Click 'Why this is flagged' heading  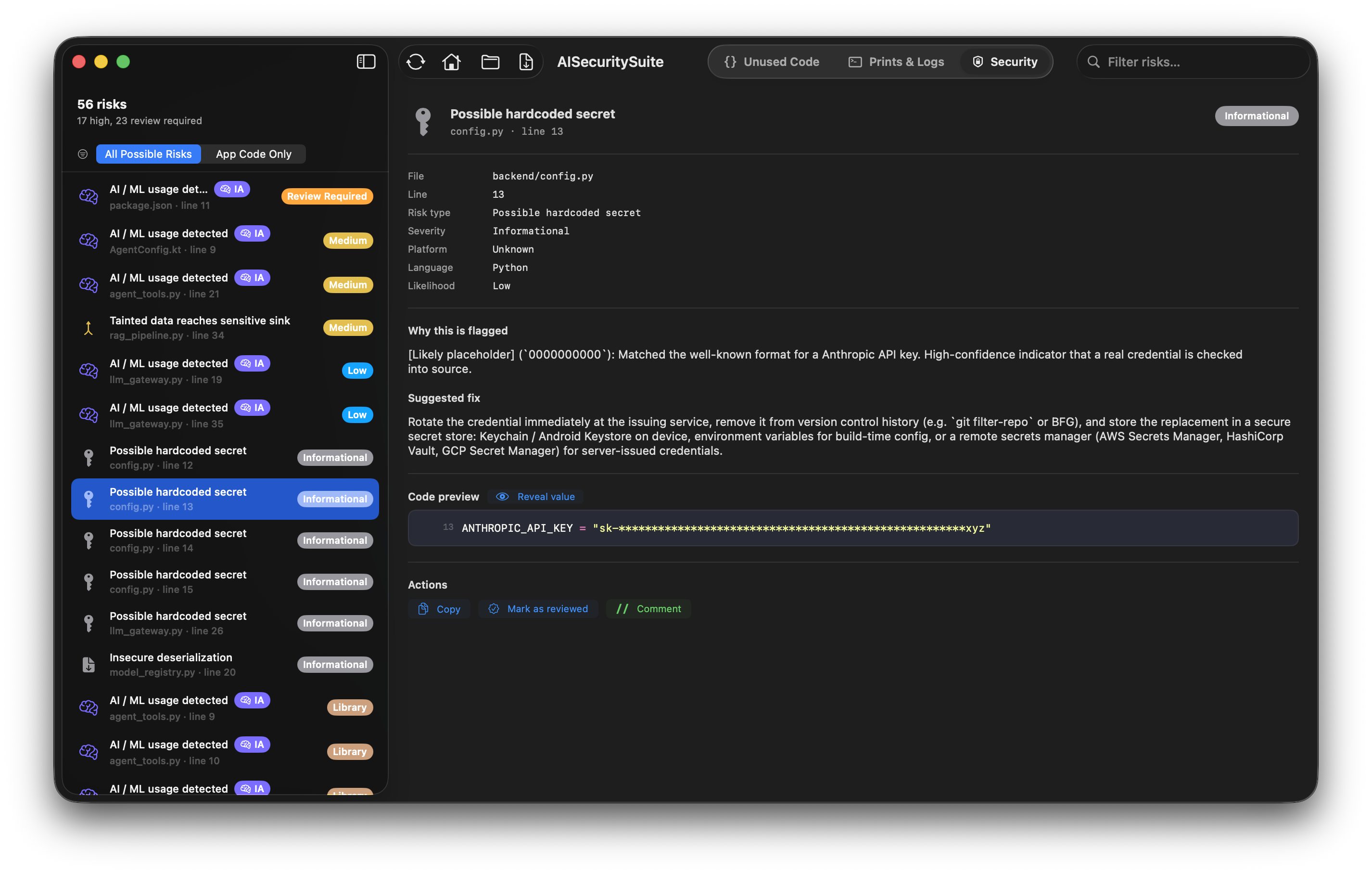(457, 331)
